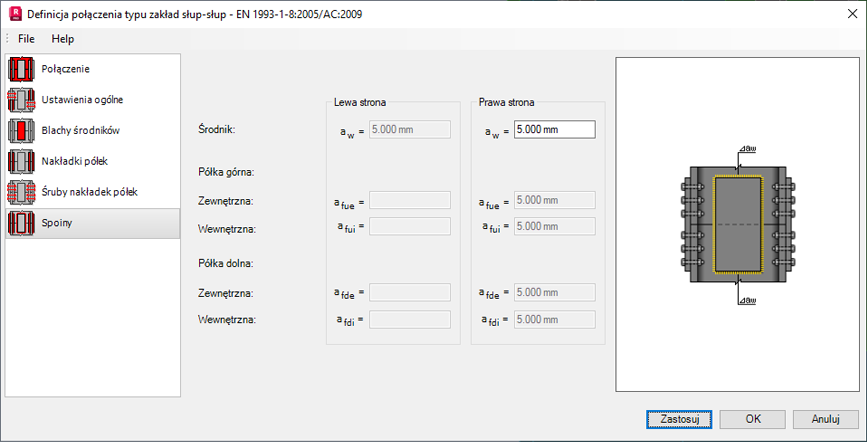Click the Zastosuj button
Viewport: 867px width, 442px height.
click(679, 418)
